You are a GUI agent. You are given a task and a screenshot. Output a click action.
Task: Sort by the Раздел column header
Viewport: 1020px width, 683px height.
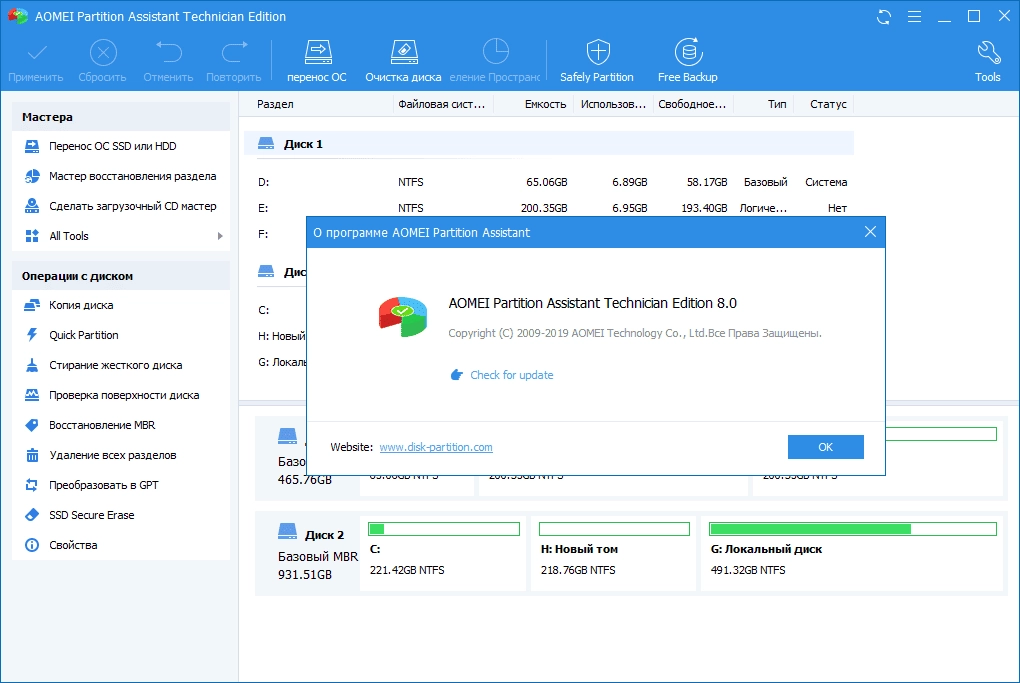(275, 104)
